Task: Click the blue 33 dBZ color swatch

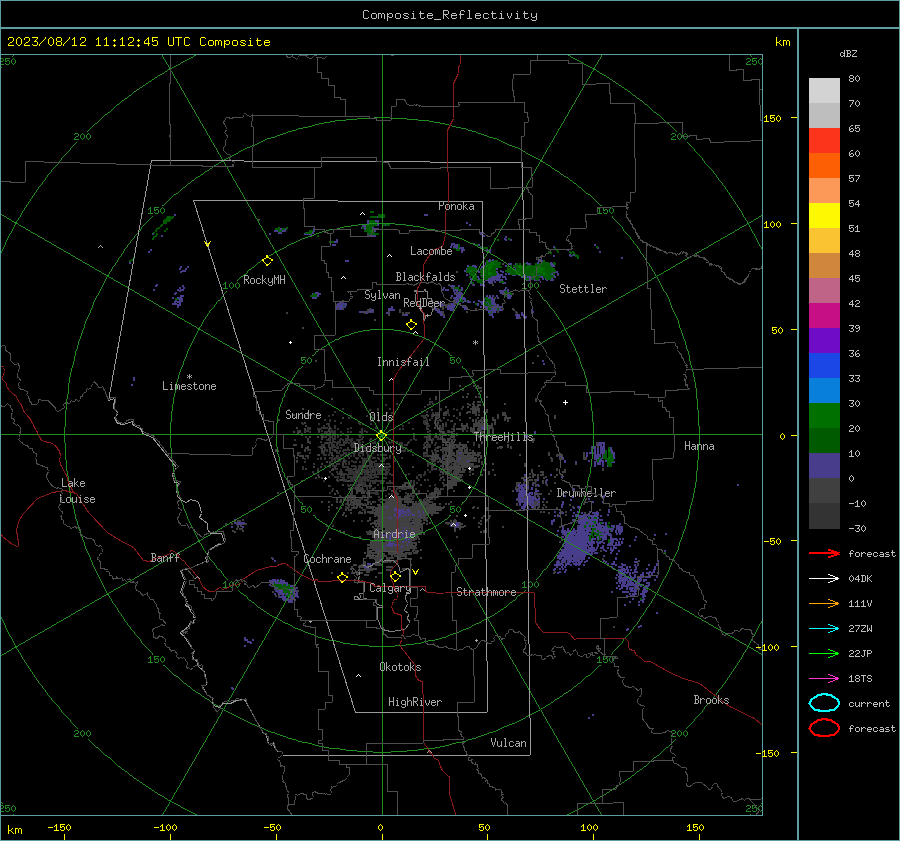Action: (824, 365)
